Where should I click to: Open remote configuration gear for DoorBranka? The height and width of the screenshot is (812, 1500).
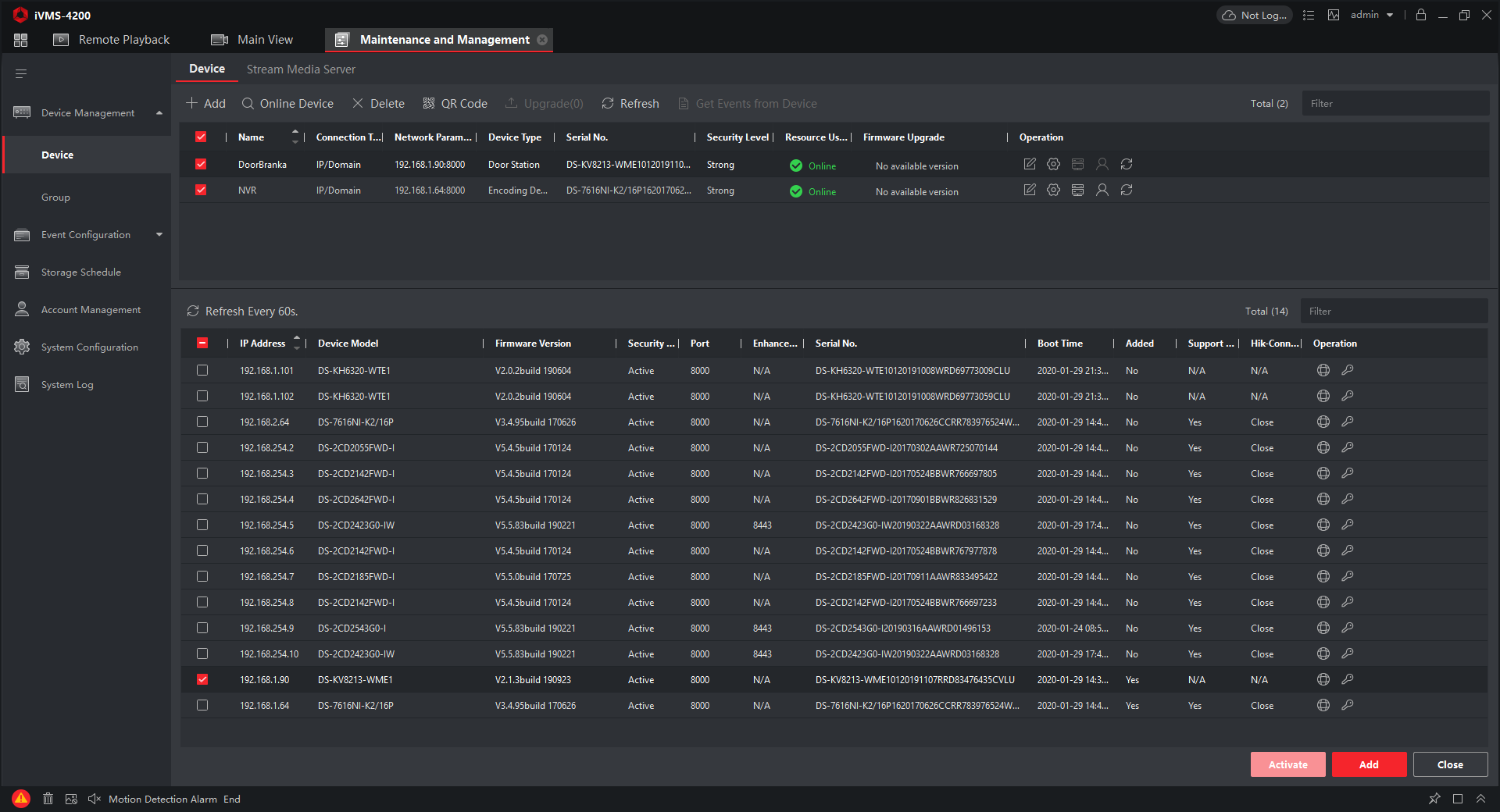1053,165
